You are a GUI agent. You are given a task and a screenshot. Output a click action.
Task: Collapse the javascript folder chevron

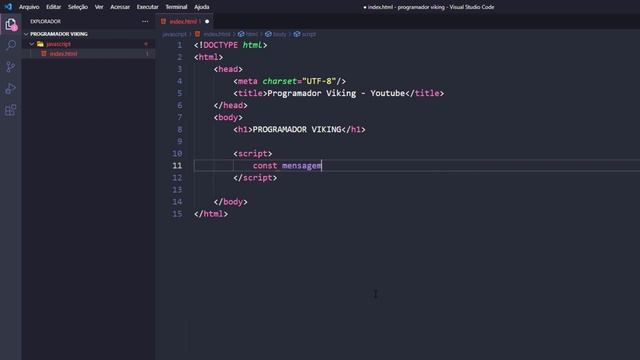31,44
